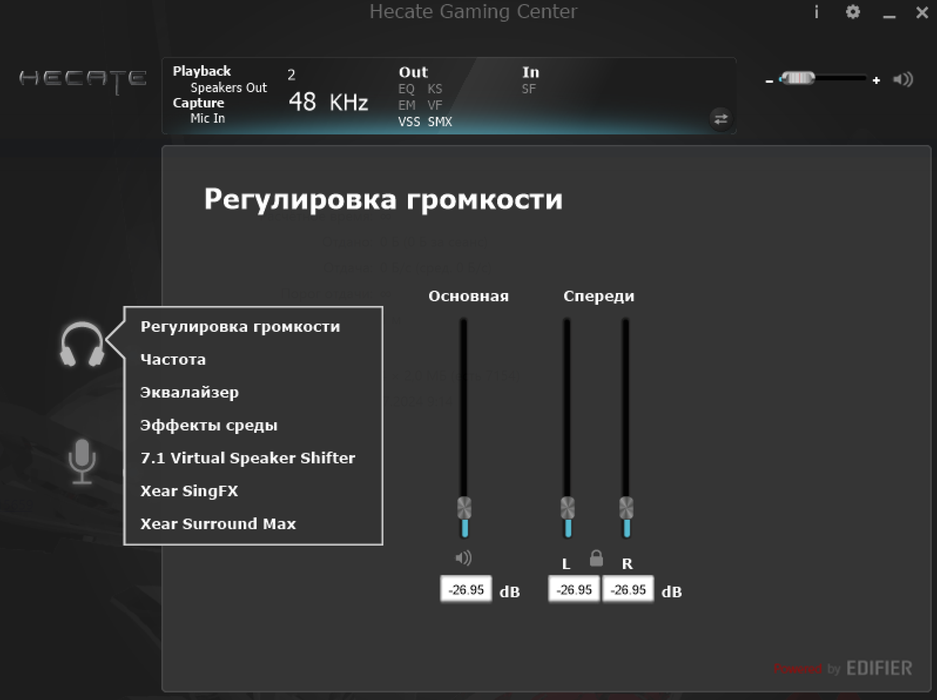Image resolution: width=937 pixels, height=700 pixels.
Task: Click the R channel dB value field
Action: click(x=628, y=589)
